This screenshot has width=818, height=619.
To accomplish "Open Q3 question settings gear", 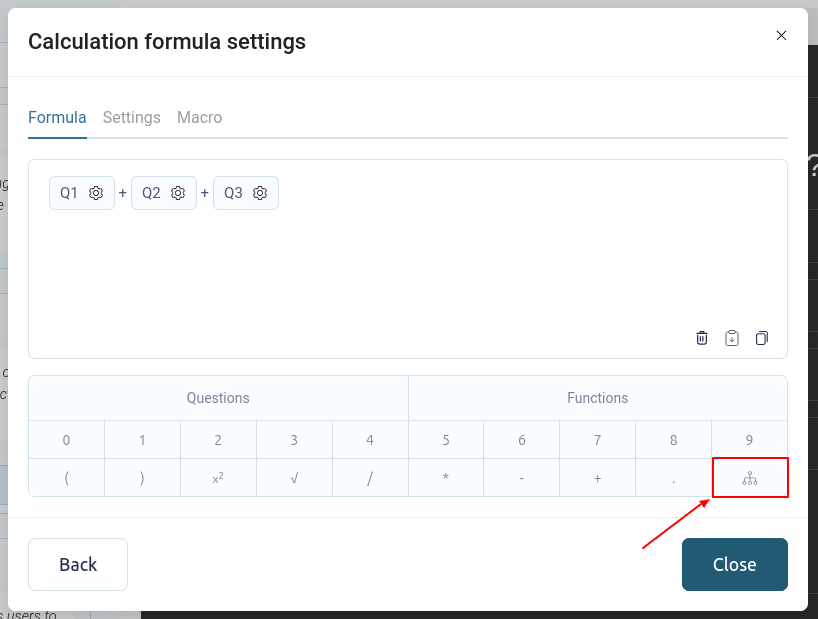I will (260, 193).
